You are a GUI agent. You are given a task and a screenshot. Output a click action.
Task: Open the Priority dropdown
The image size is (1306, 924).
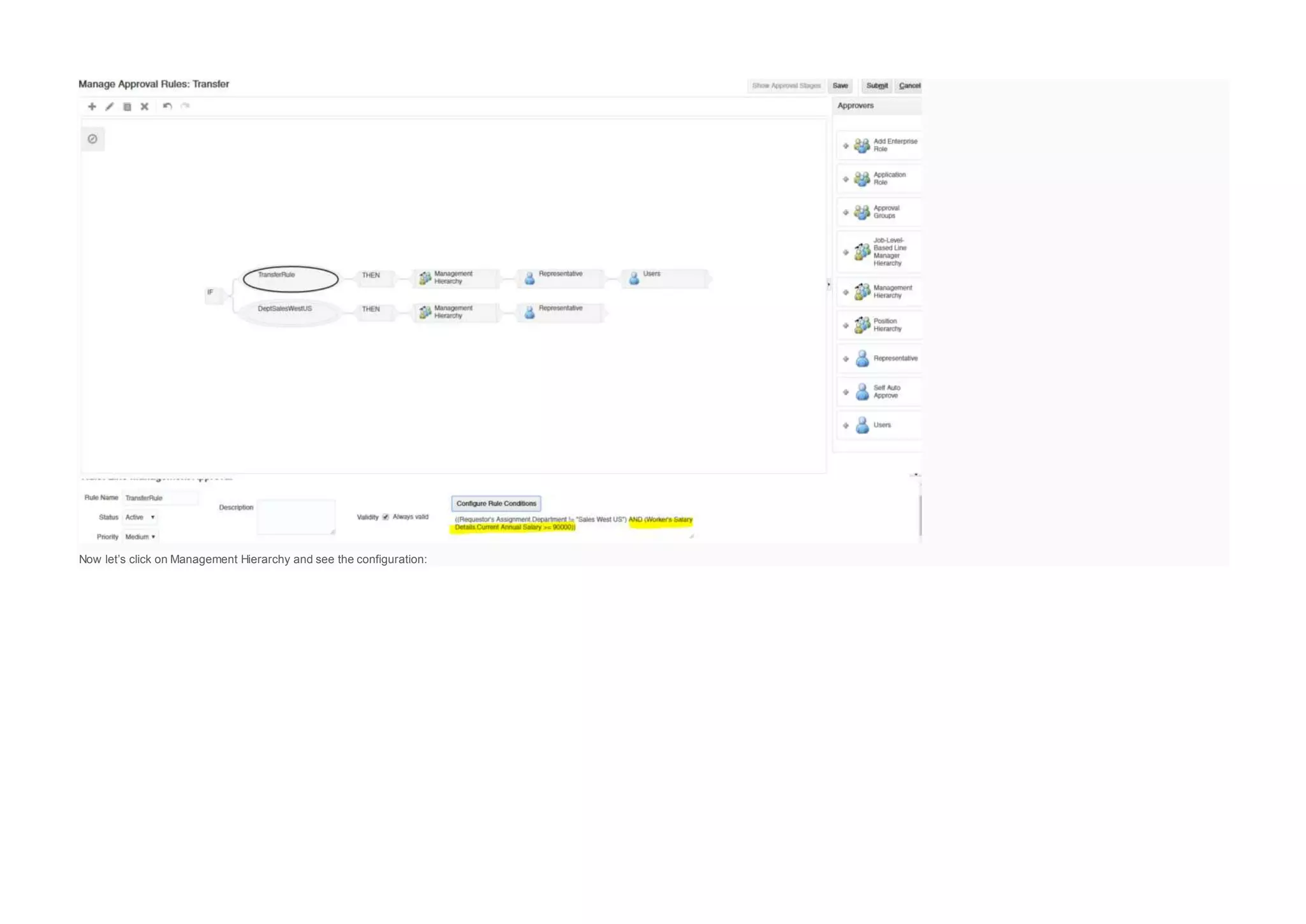[x=140, y=537]
